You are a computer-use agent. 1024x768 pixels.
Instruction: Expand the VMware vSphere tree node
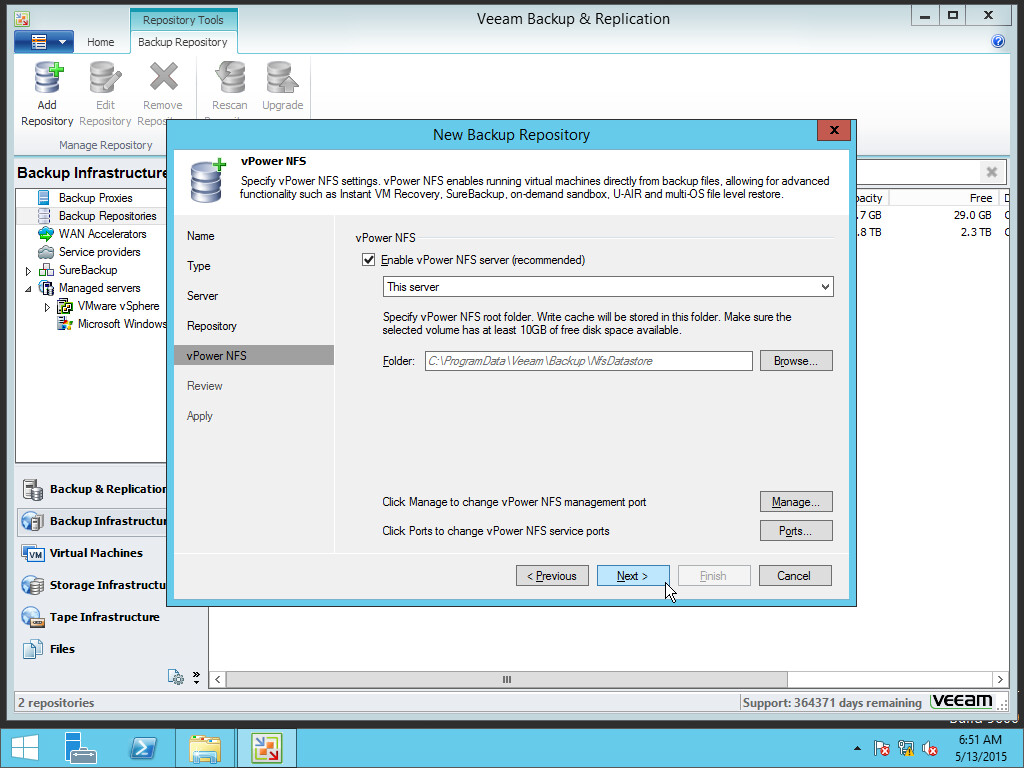47,306
